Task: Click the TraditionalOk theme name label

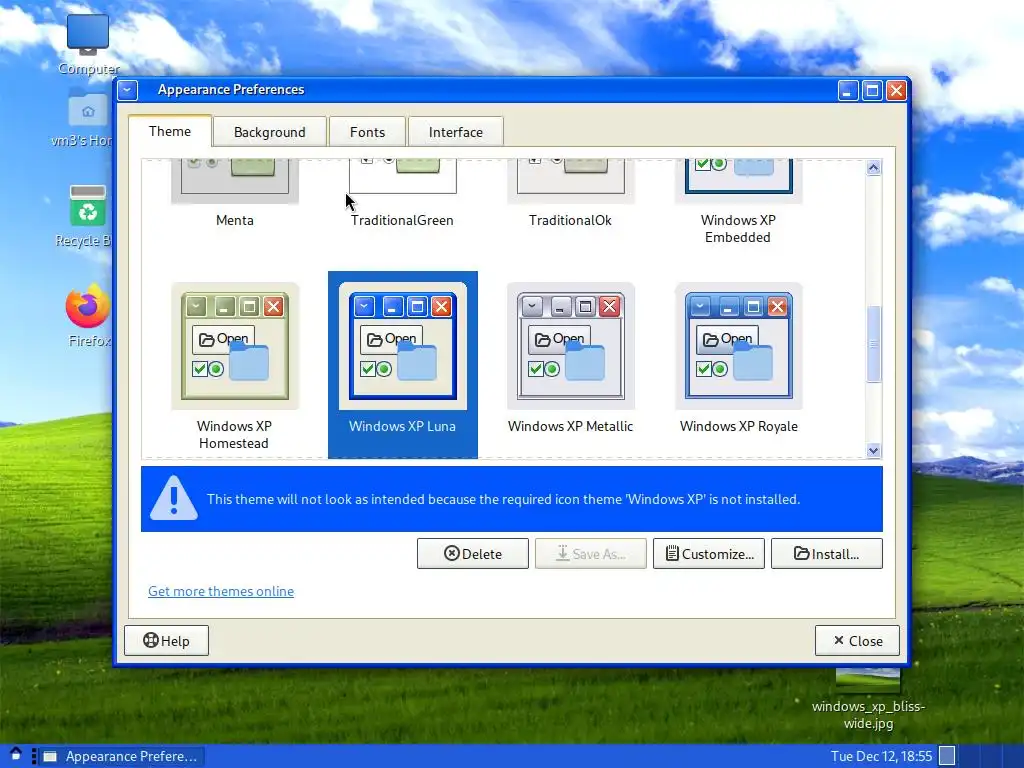Action: (x=570, y=220)
